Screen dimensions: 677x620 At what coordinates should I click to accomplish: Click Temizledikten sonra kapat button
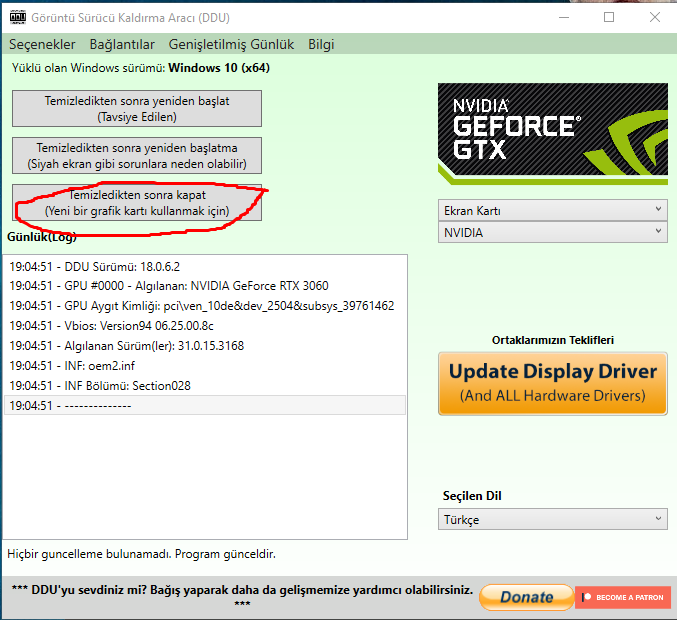click(137, 202)
